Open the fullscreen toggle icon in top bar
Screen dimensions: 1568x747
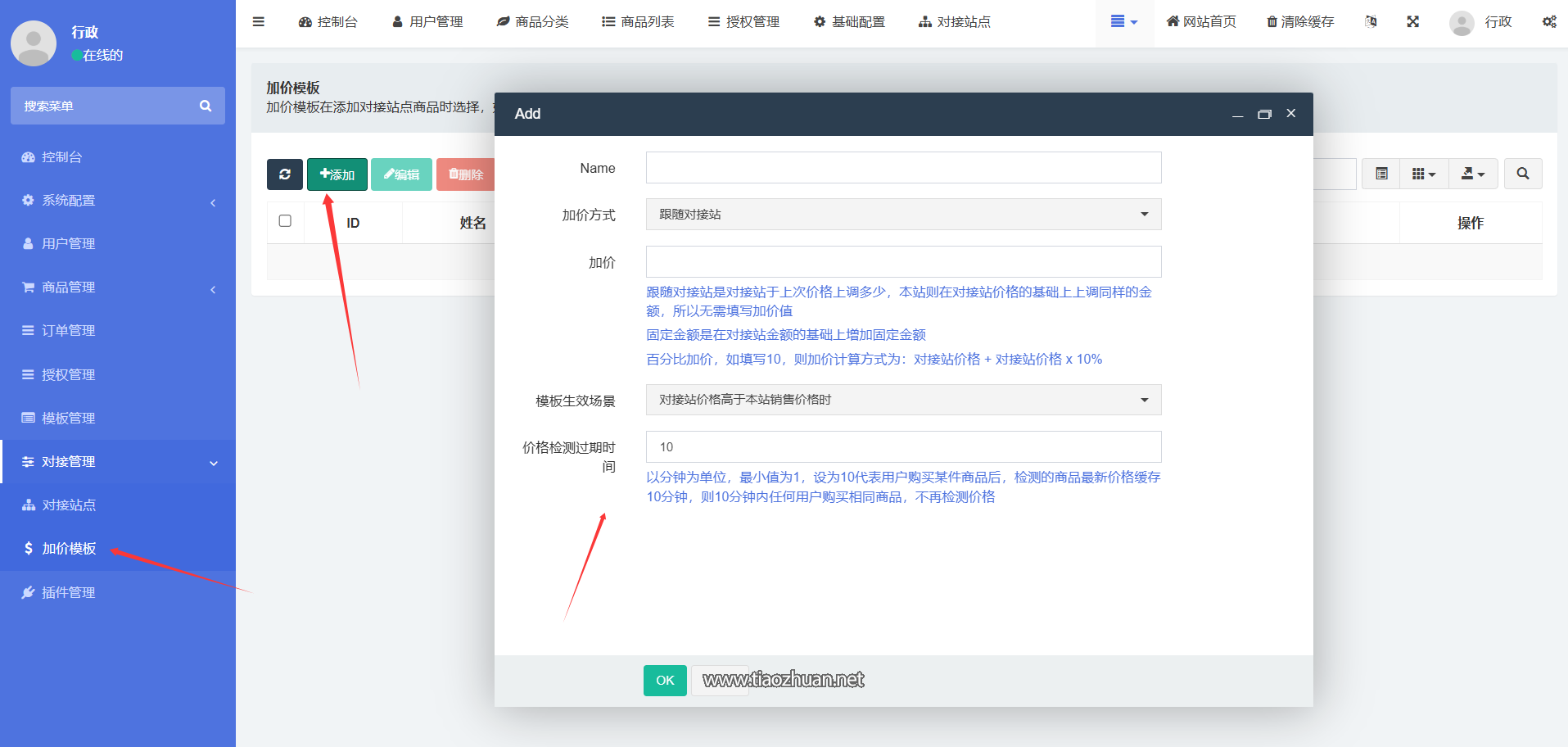1413,21
